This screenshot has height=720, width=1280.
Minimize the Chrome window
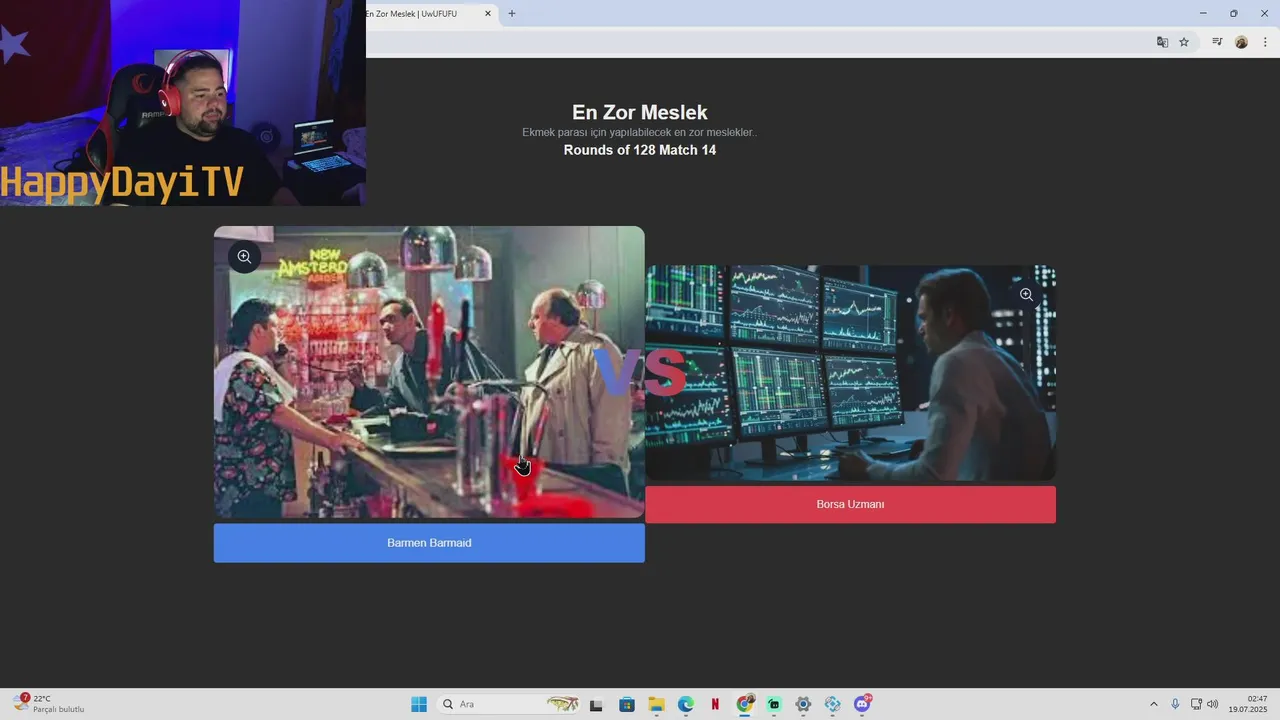click(1203, 13)
